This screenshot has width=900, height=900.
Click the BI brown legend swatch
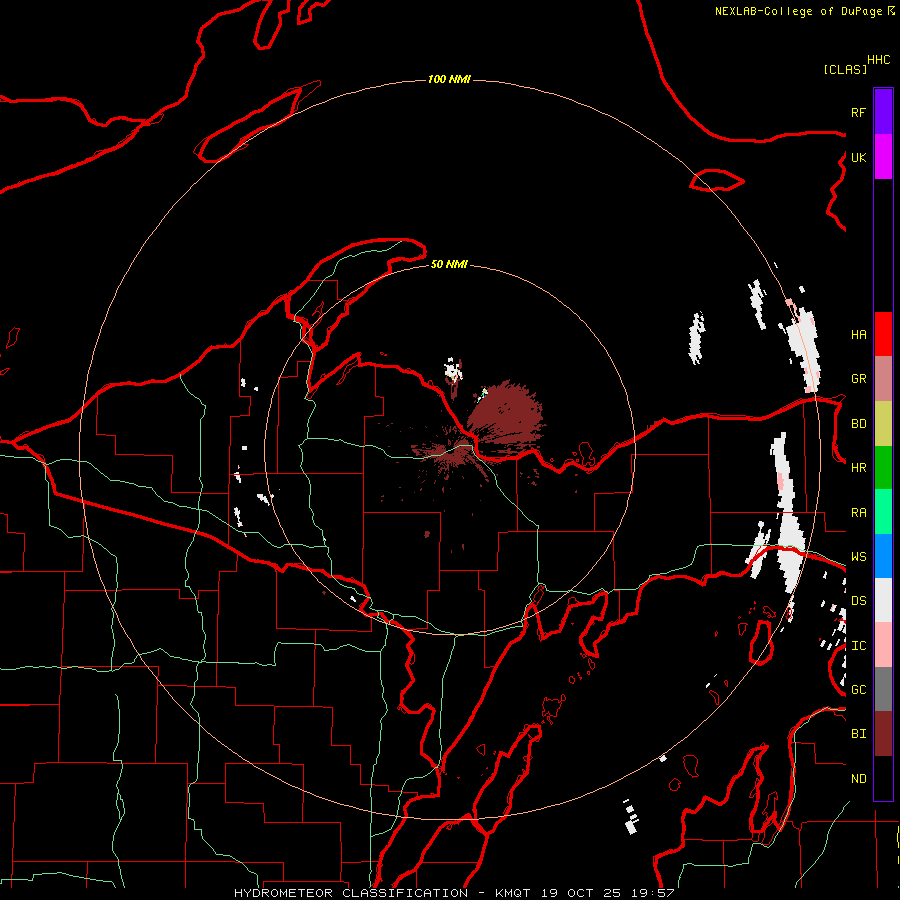tap(883, 734)
